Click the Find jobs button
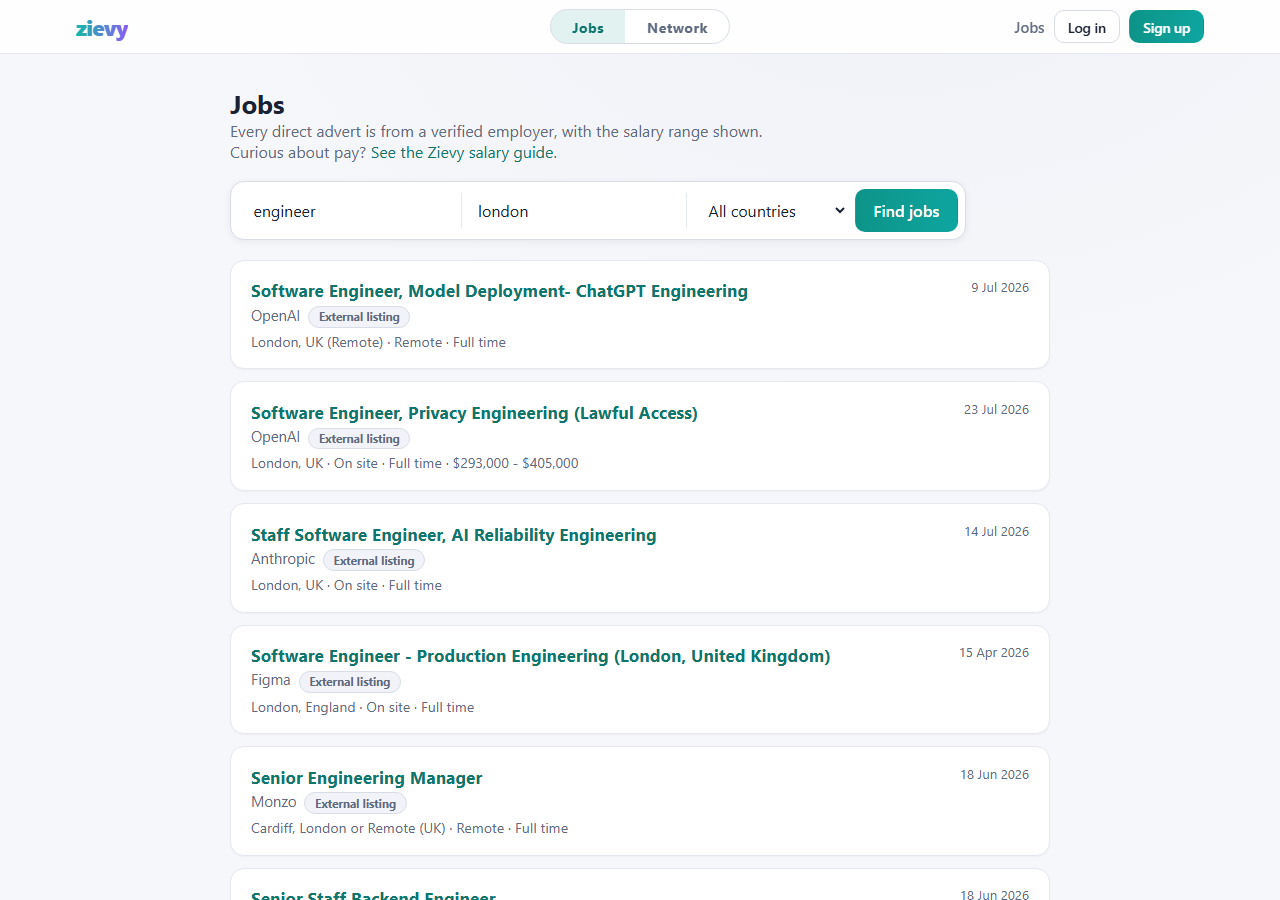This screenshot has width=1280, height=900. (x=906, y=211)
